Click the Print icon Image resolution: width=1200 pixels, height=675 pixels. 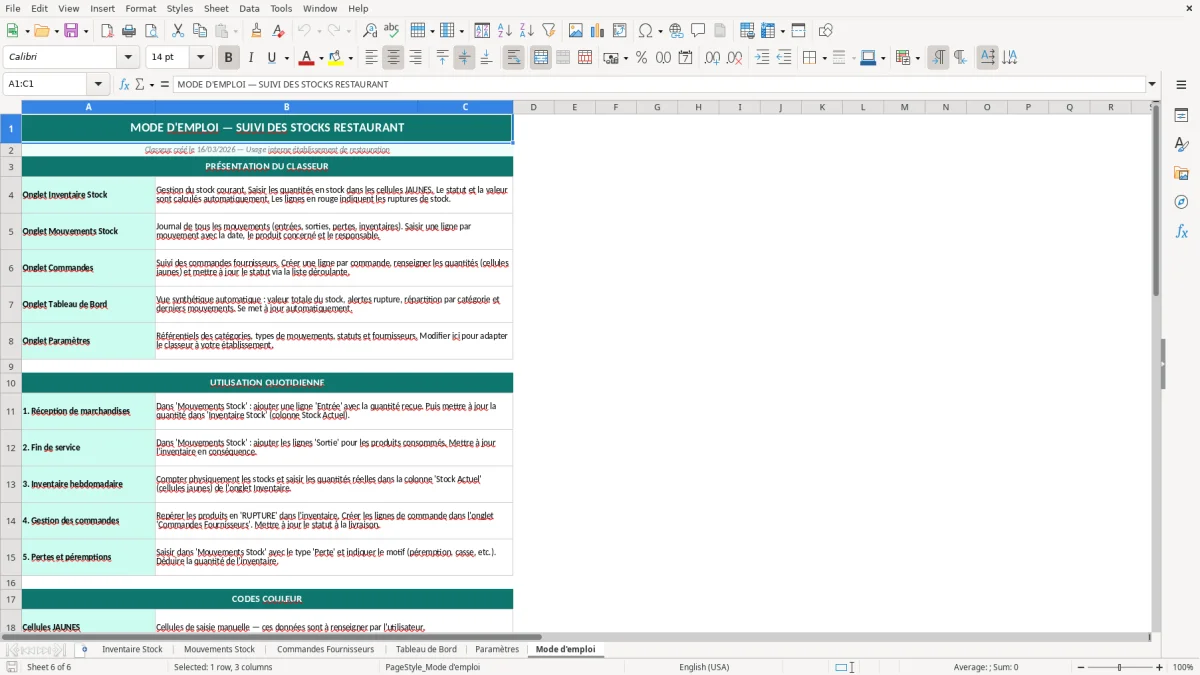click(129, 31)
